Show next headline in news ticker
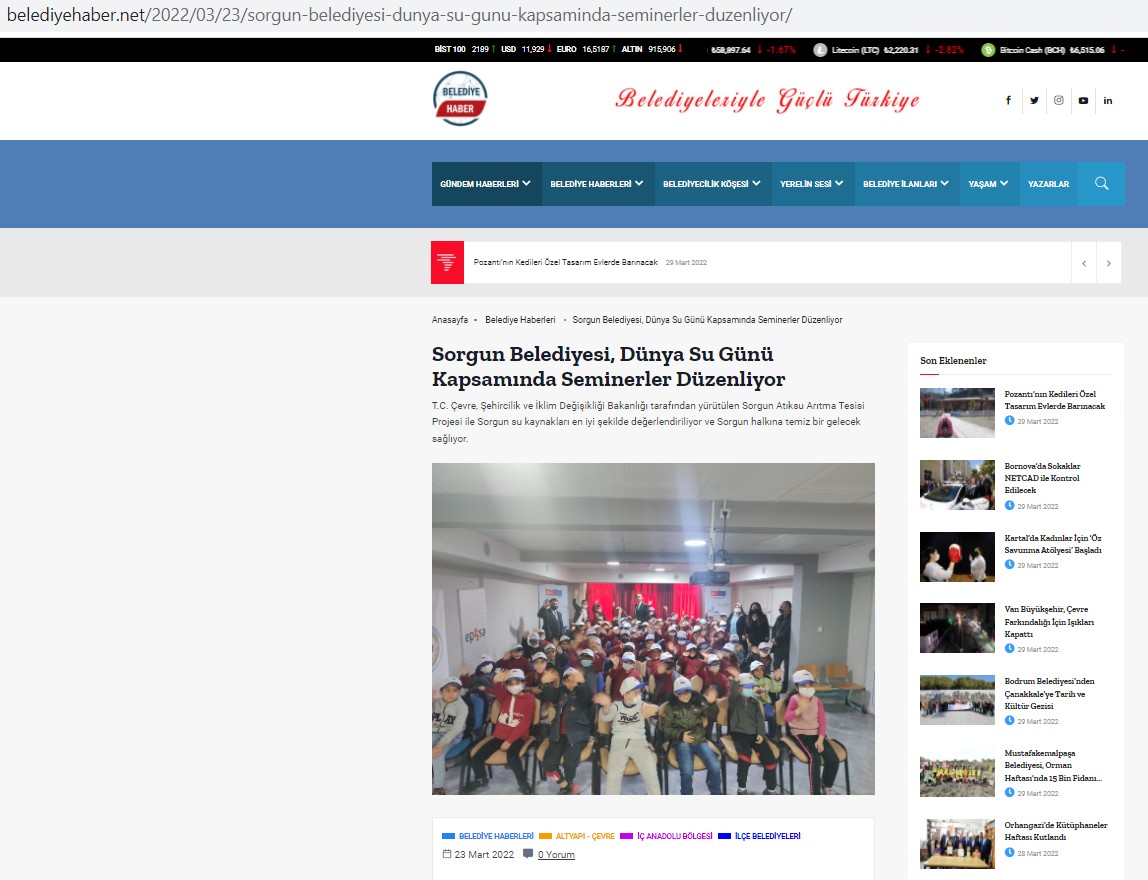Image resolution: width=1148 pixels, height=880 pixels. (1109, 263)
